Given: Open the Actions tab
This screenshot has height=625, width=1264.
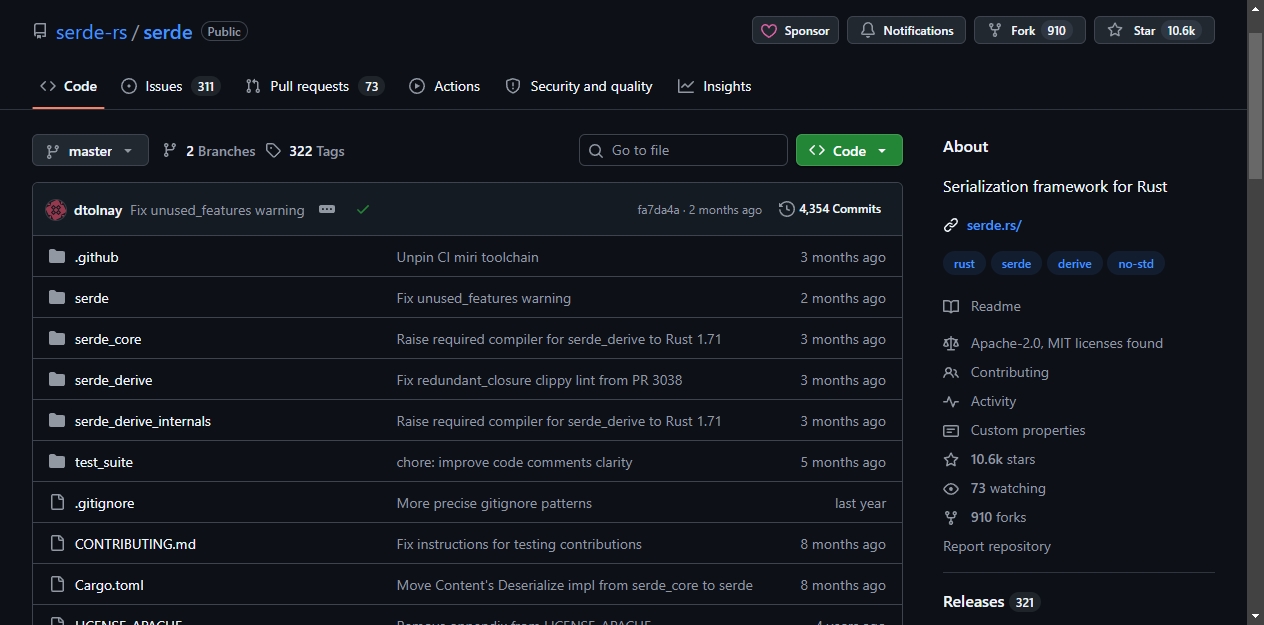Looking at the screenshot, I should pos(445,86).
